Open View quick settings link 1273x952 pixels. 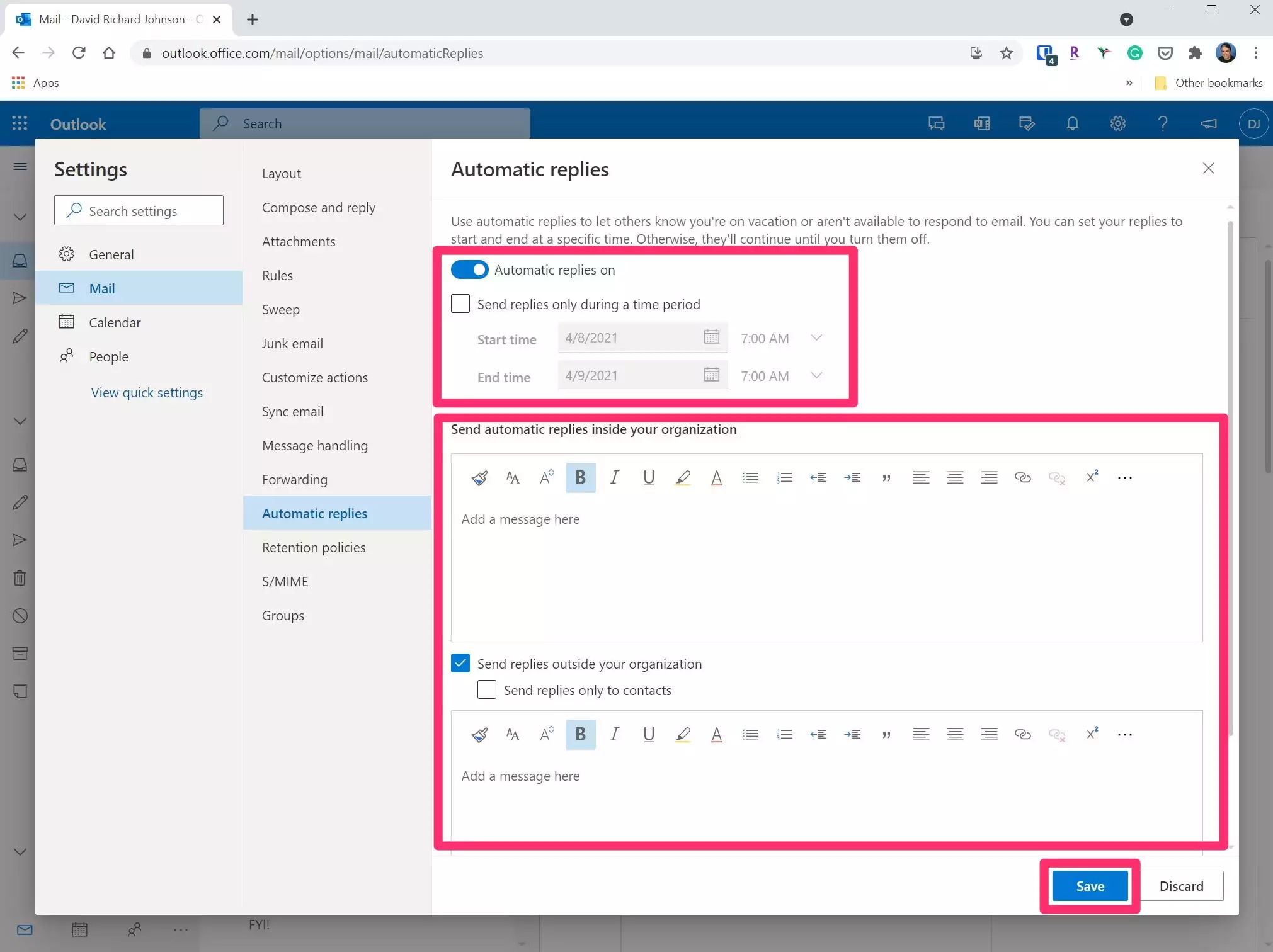pos(147,392)
